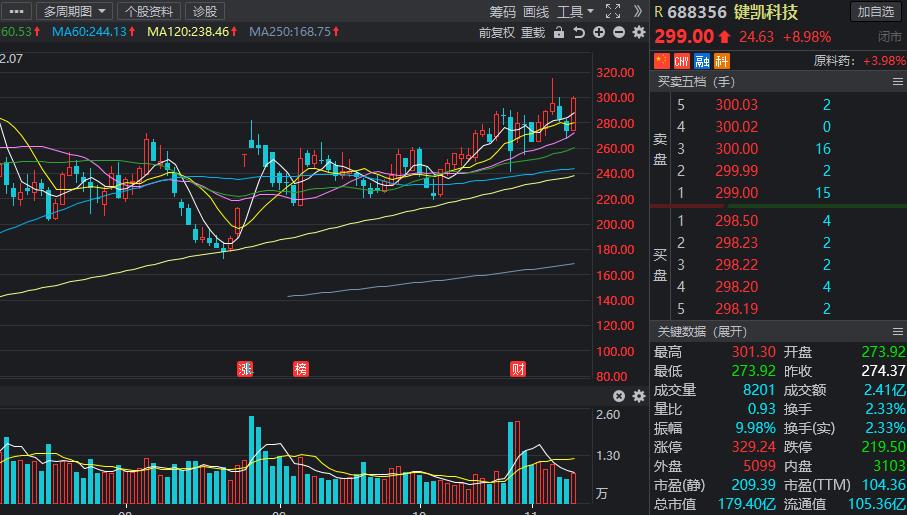Toggle 前复权 price adjustment

pyautogui.click(x=496, y=32)
